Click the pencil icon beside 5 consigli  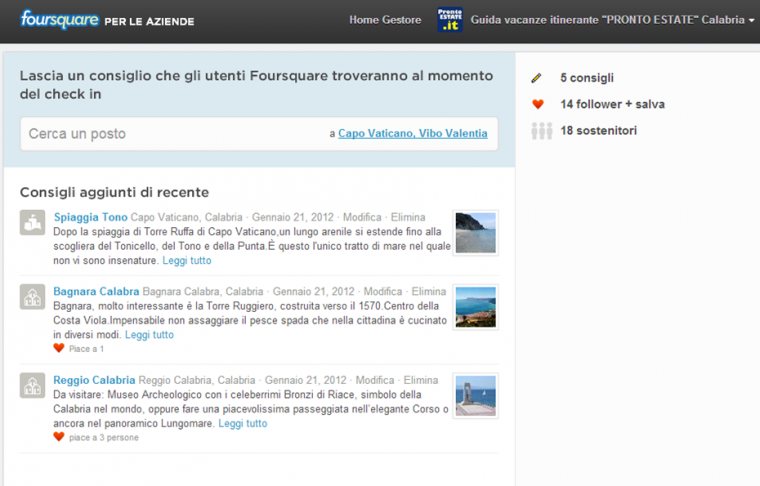tap(536, 78)
